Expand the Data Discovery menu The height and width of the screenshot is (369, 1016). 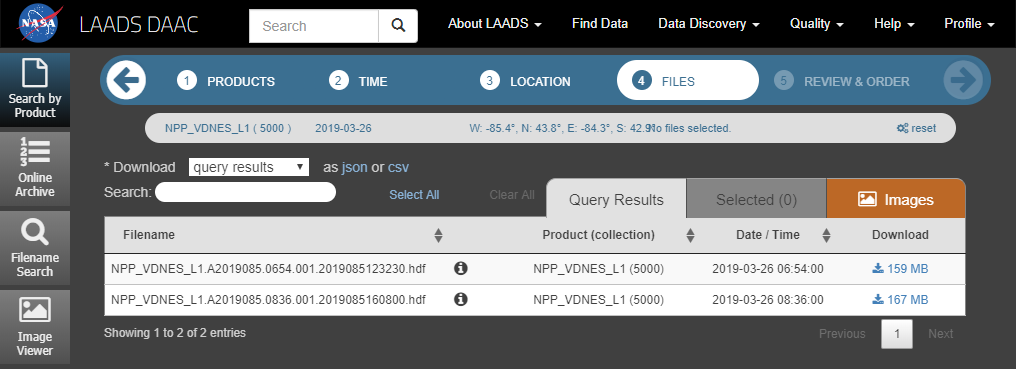709,24
